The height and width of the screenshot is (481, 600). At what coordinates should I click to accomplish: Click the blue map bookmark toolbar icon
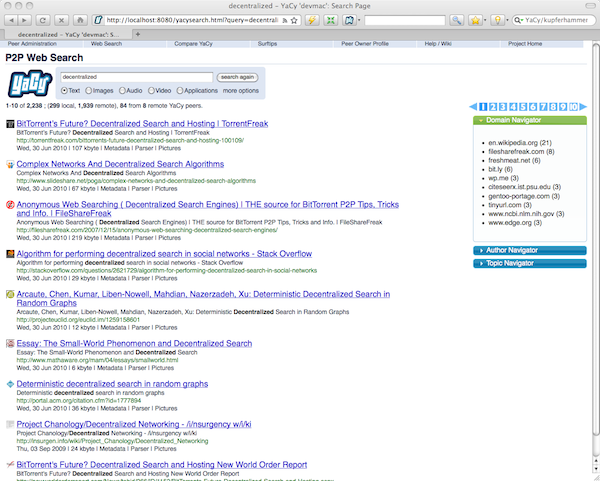[x=349, y=20]
